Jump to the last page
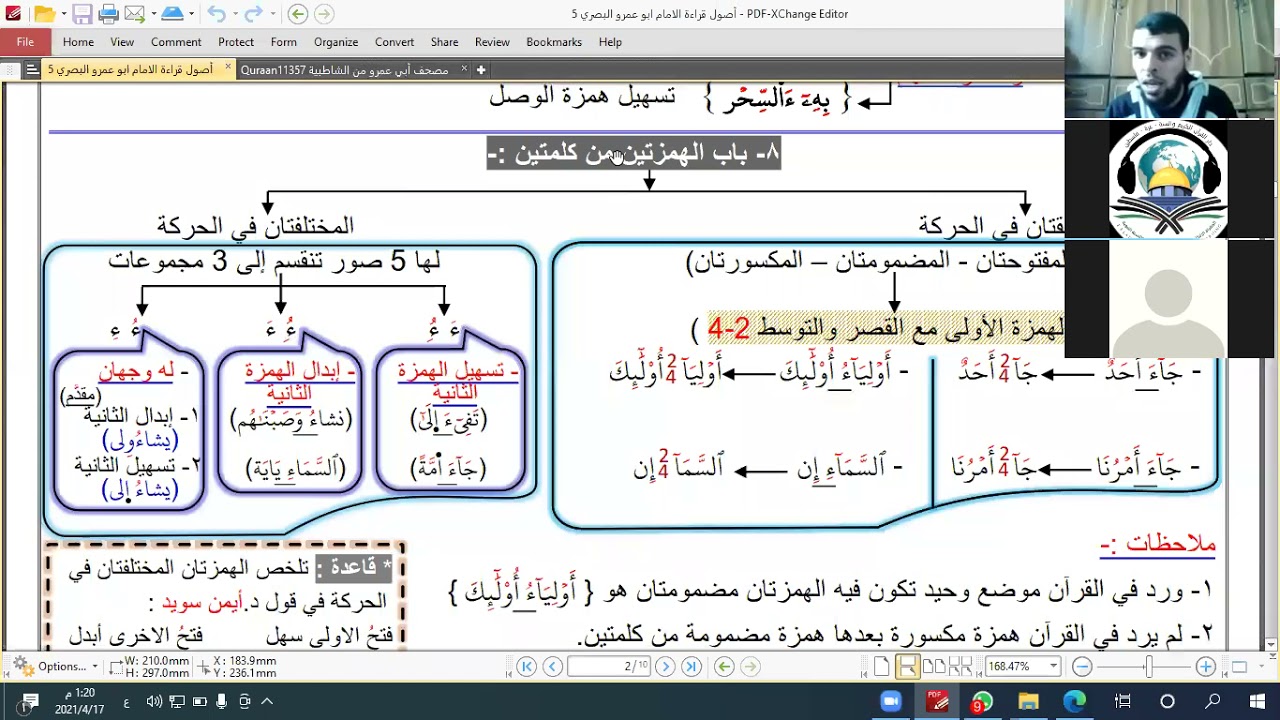This screenshot has height=720, width=1280. pos(691,666)
